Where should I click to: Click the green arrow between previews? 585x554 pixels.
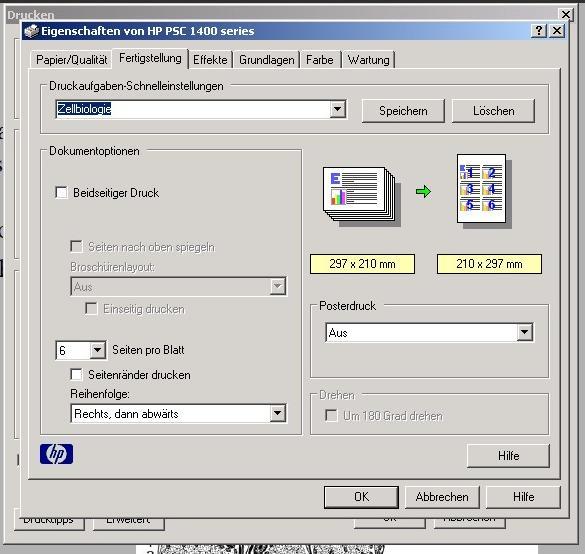tap(423, 192)
